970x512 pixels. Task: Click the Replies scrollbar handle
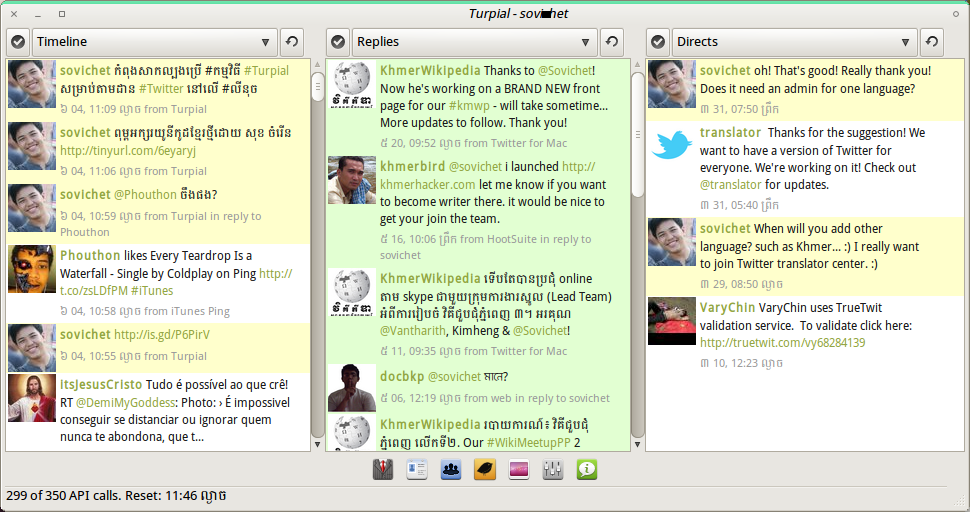(638, 135)
